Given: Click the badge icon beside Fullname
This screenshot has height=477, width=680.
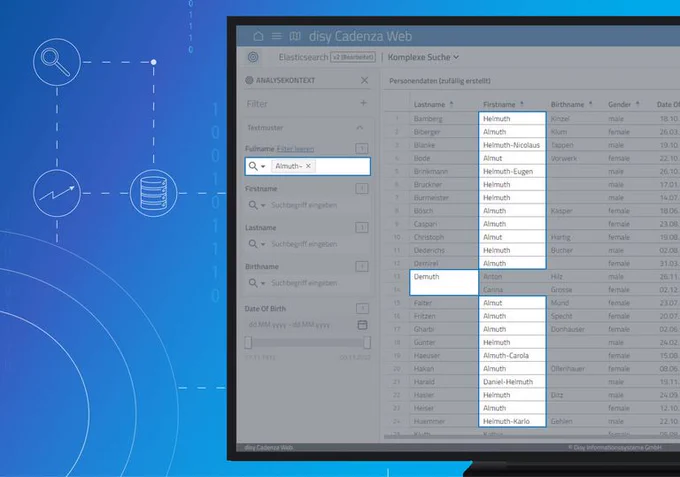Looking at the screenshot, I should pyautogui.click(x=362, y=149).
